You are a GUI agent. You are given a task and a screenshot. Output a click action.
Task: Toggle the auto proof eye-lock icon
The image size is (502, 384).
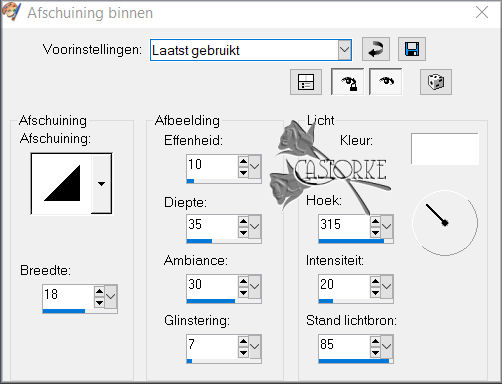(347, 82)
